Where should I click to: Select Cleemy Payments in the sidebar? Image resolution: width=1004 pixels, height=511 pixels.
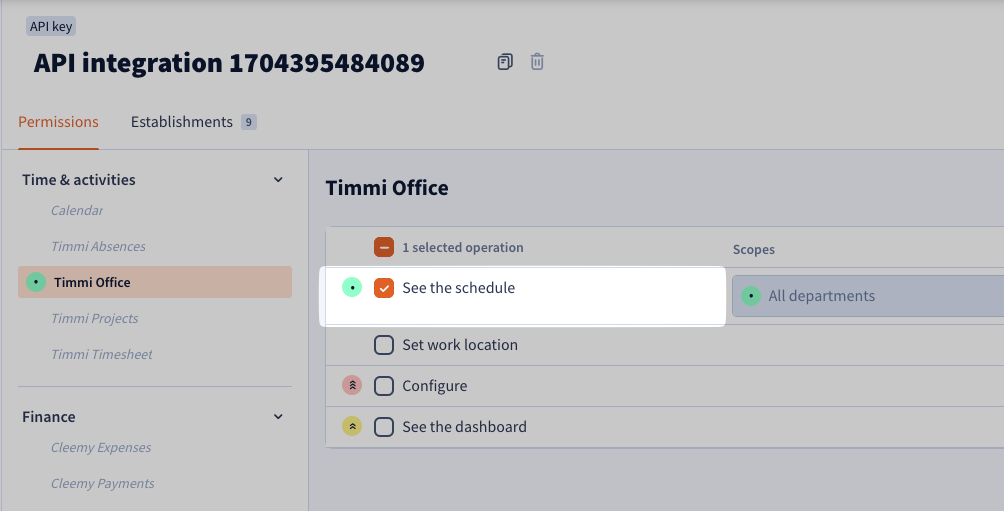pos(102,483)
